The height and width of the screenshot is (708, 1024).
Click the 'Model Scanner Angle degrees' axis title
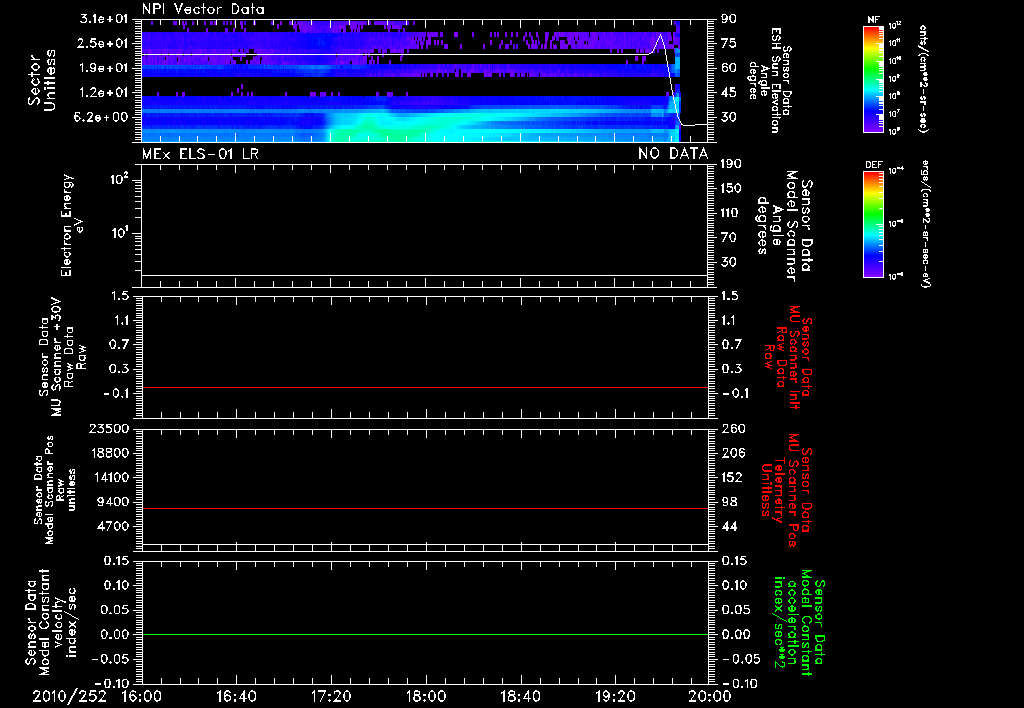[785, 226]
